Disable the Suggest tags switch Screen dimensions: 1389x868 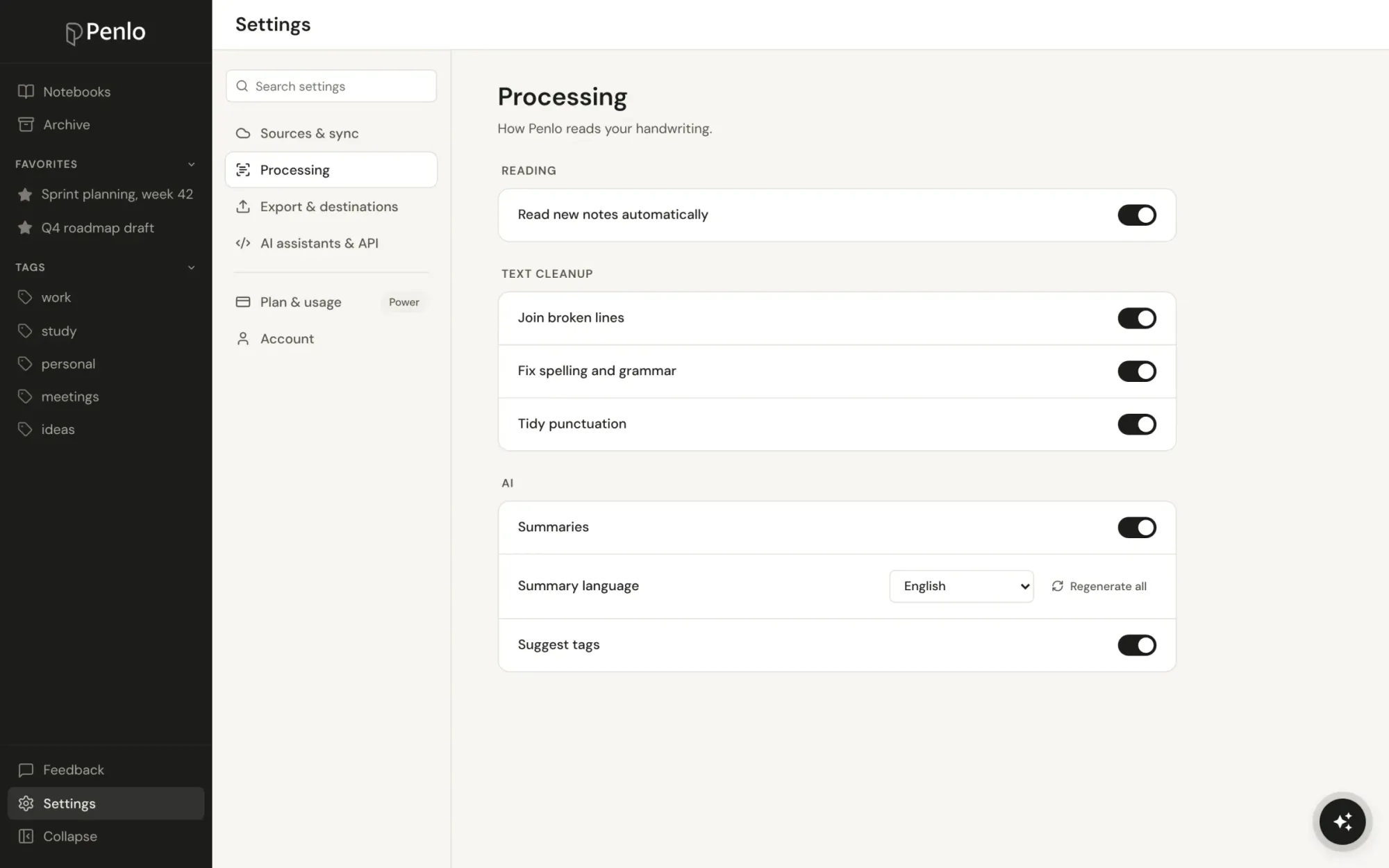[x=1137, y=645]
